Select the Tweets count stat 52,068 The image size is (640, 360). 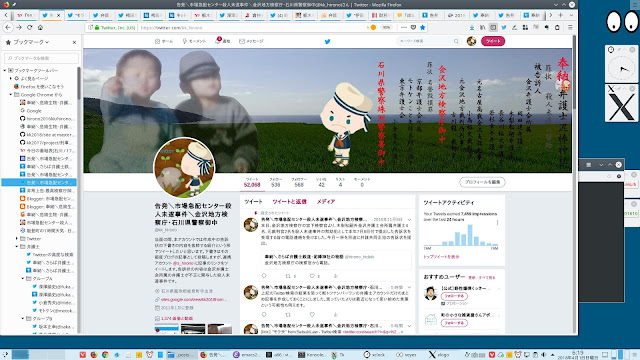point(252,182)
